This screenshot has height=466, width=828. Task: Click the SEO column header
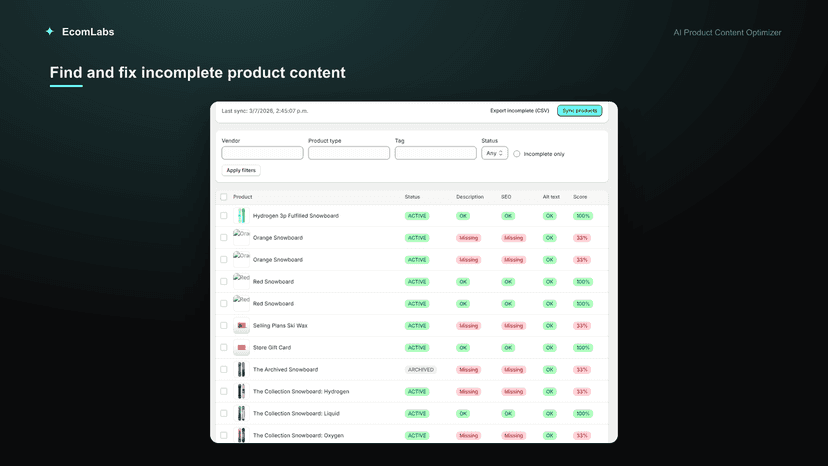pyautogui.click(x=506, y=197)
